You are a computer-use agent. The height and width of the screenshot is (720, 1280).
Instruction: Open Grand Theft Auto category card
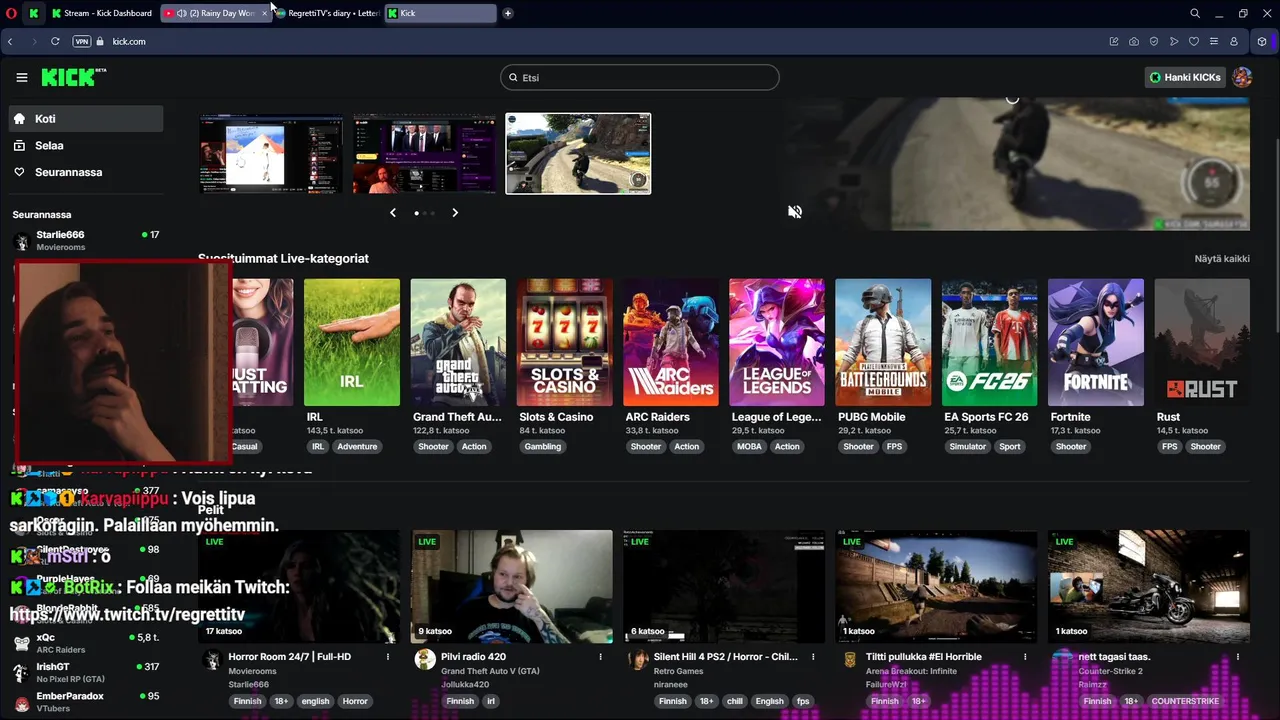pyautogui.click(x=458, y=343)
